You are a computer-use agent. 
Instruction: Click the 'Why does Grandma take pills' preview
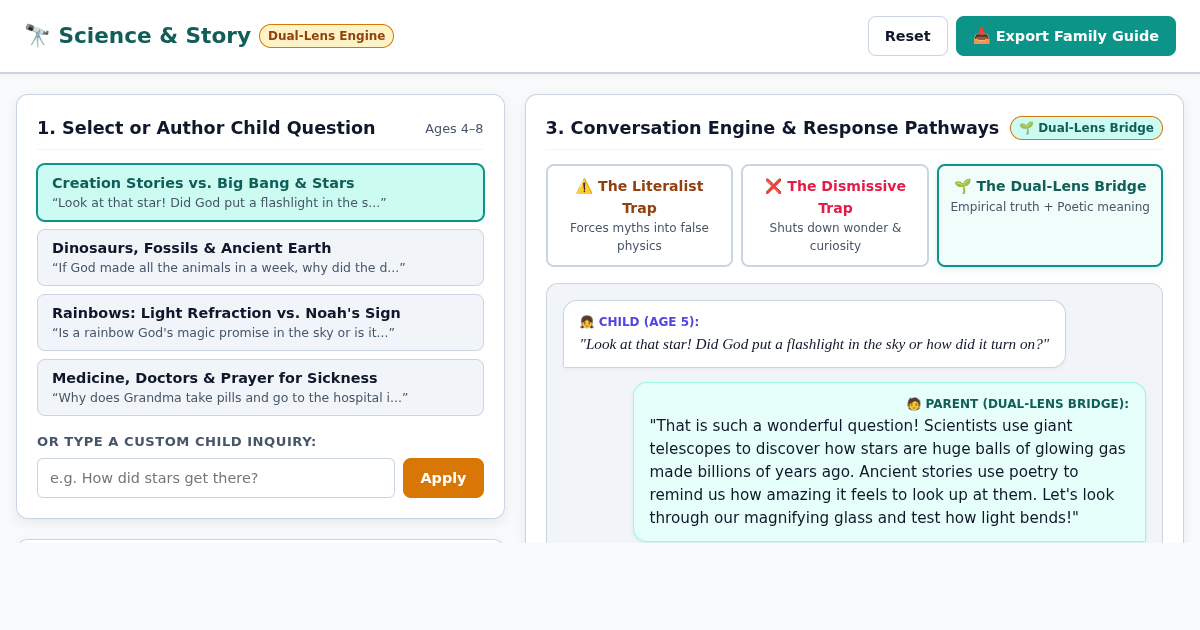click(x=230, y=398)
